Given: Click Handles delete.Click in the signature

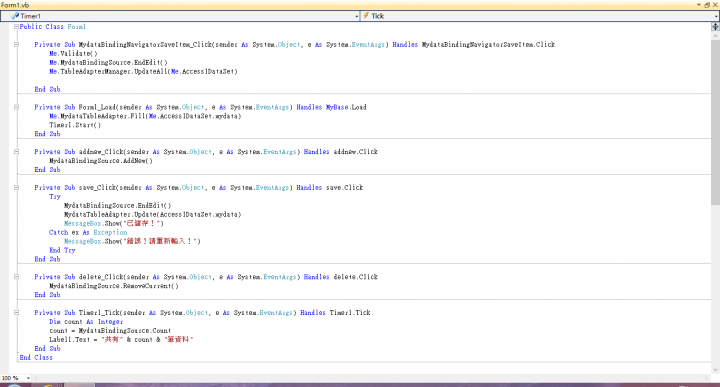Looking at the screenshot, I should pyautogui.click(x=341, y=277).
